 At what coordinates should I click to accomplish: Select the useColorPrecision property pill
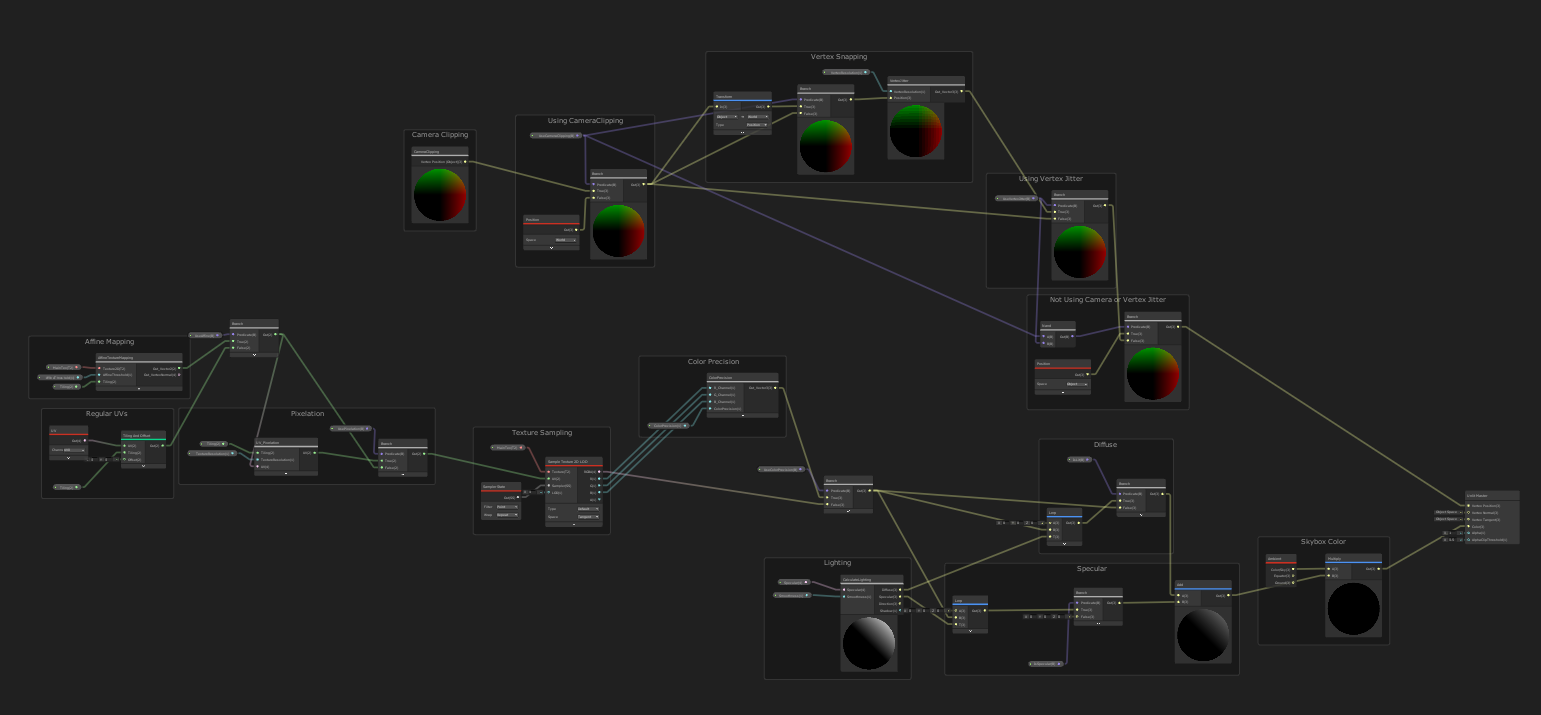click(781, 469)
